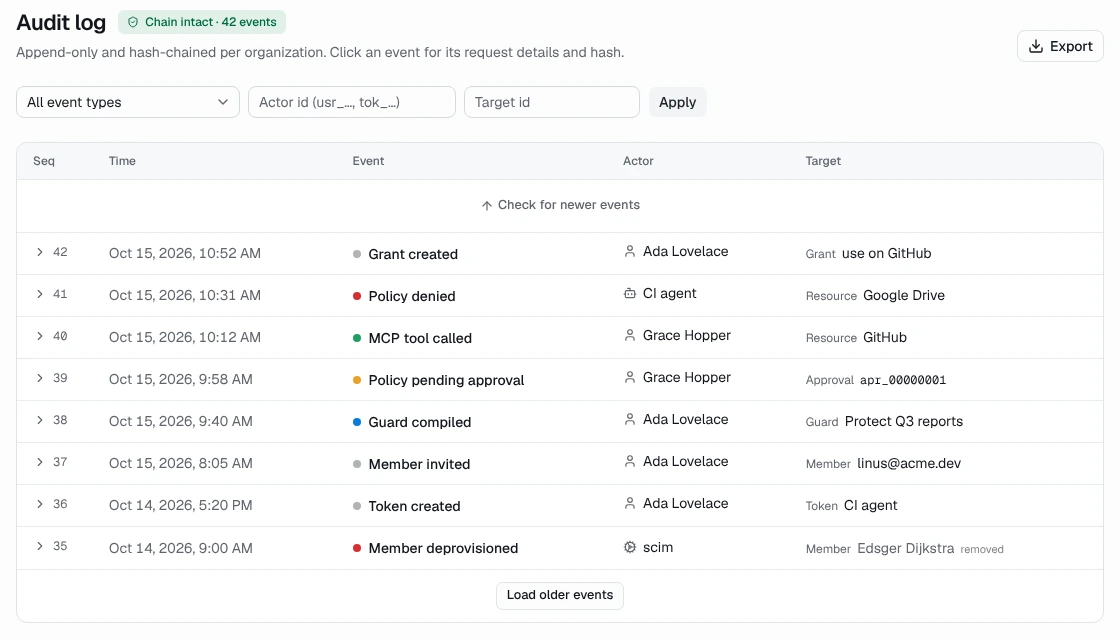
Task: Click target apr_00000001
Action: (x=903, y=380)
